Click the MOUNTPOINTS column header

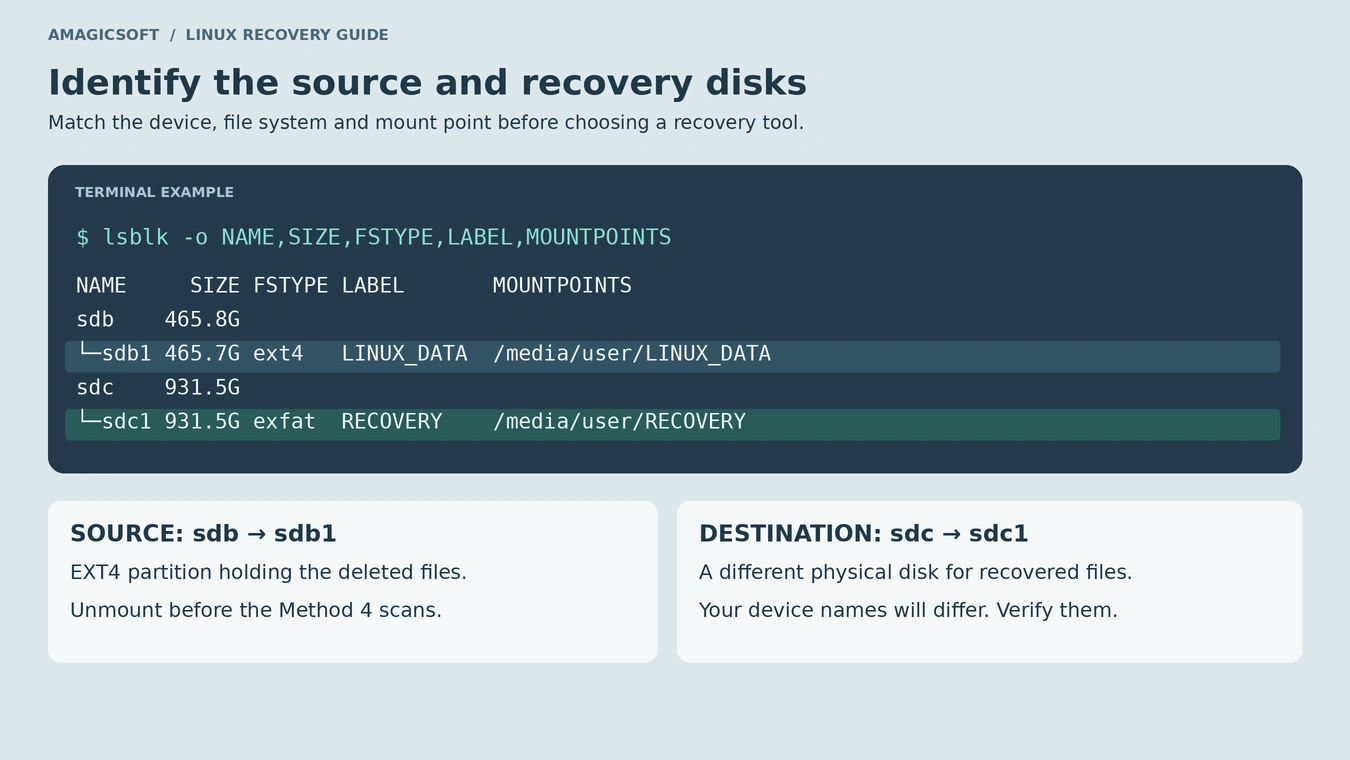[562, 286]
